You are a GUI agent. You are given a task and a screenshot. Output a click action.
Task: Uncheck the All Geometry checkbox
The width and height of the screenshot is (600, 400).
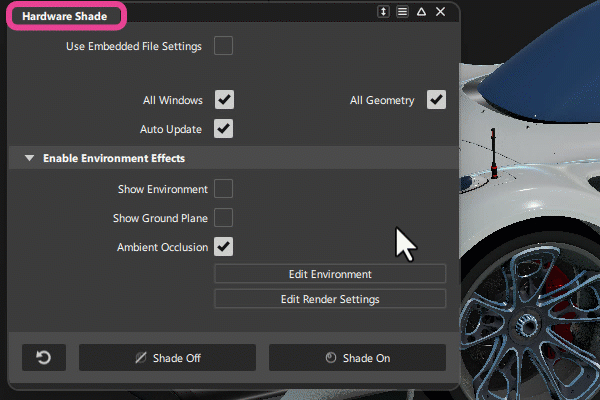coord(436,100)
